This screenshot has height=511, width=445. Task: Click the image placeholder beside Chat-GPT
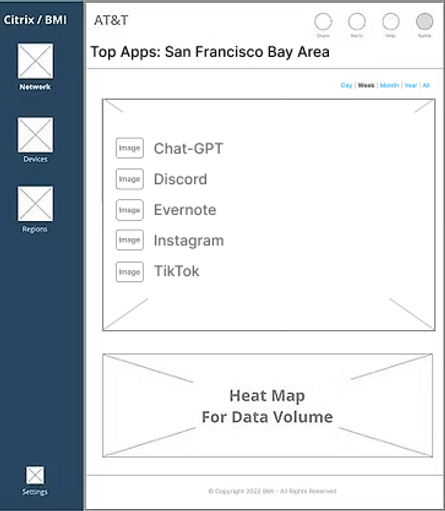[x=130, y=148]
